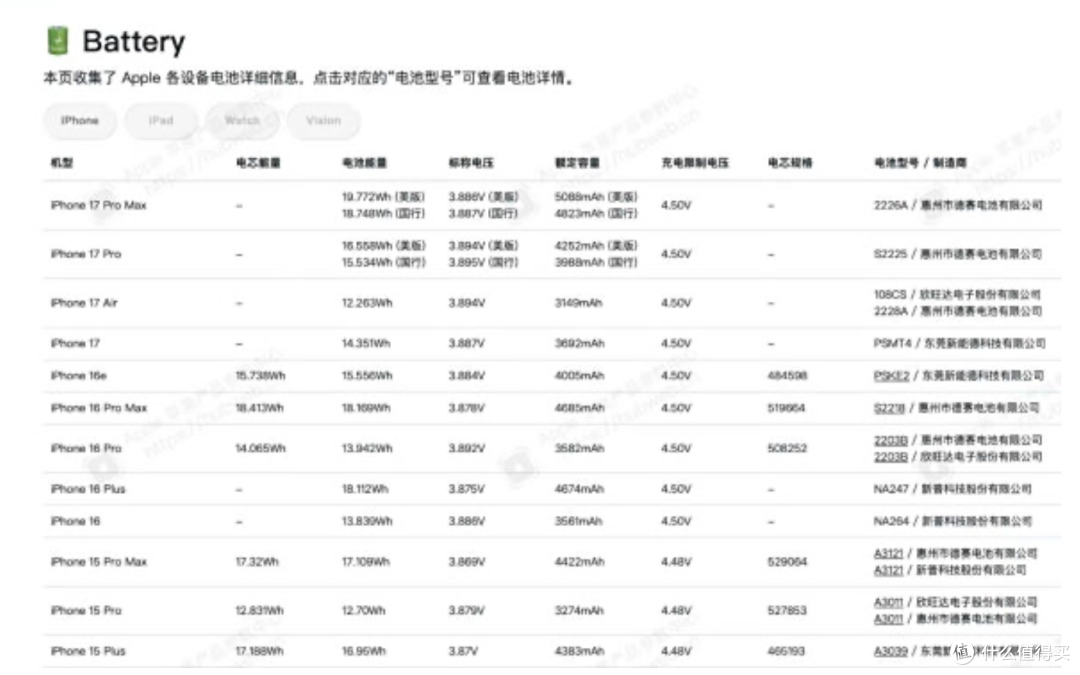This screenshot has width=1080, height=675.
Task: Click the 519664 cell spec value
Action: (x=786, y=408)
